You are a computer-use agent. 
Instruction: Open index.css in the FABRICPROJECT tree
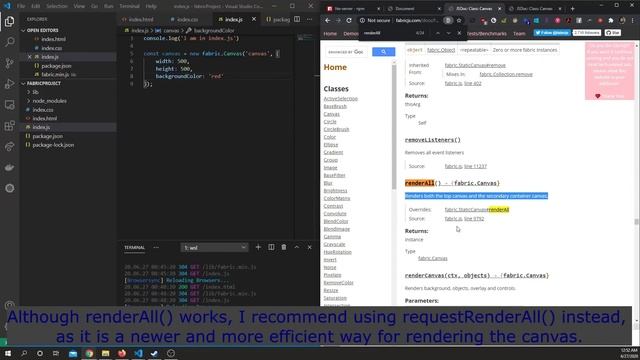(x=43, y=110)
